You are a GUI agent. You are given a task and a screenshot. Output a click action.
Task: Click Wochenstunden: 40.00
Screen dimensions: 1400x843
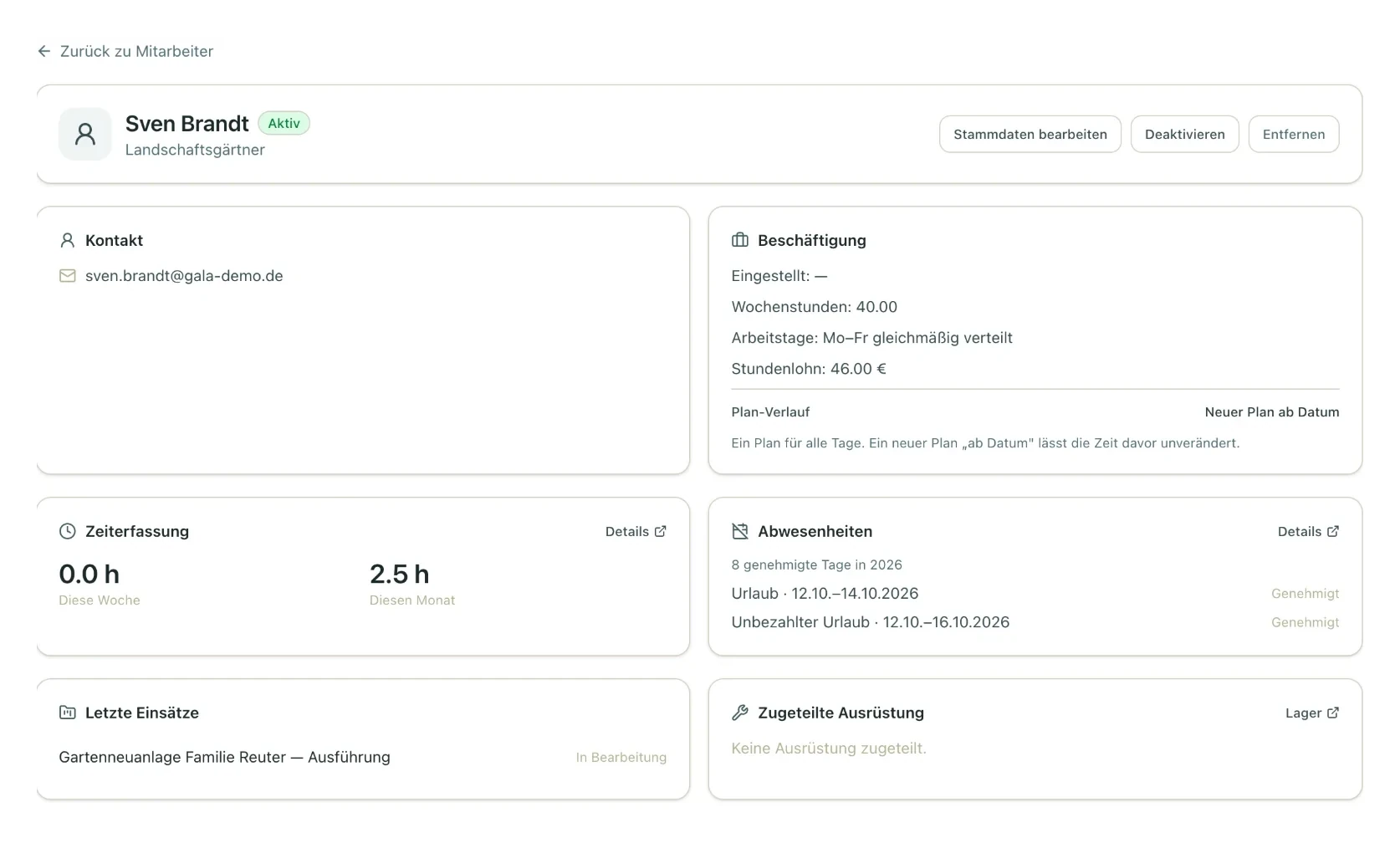(815, 307)
